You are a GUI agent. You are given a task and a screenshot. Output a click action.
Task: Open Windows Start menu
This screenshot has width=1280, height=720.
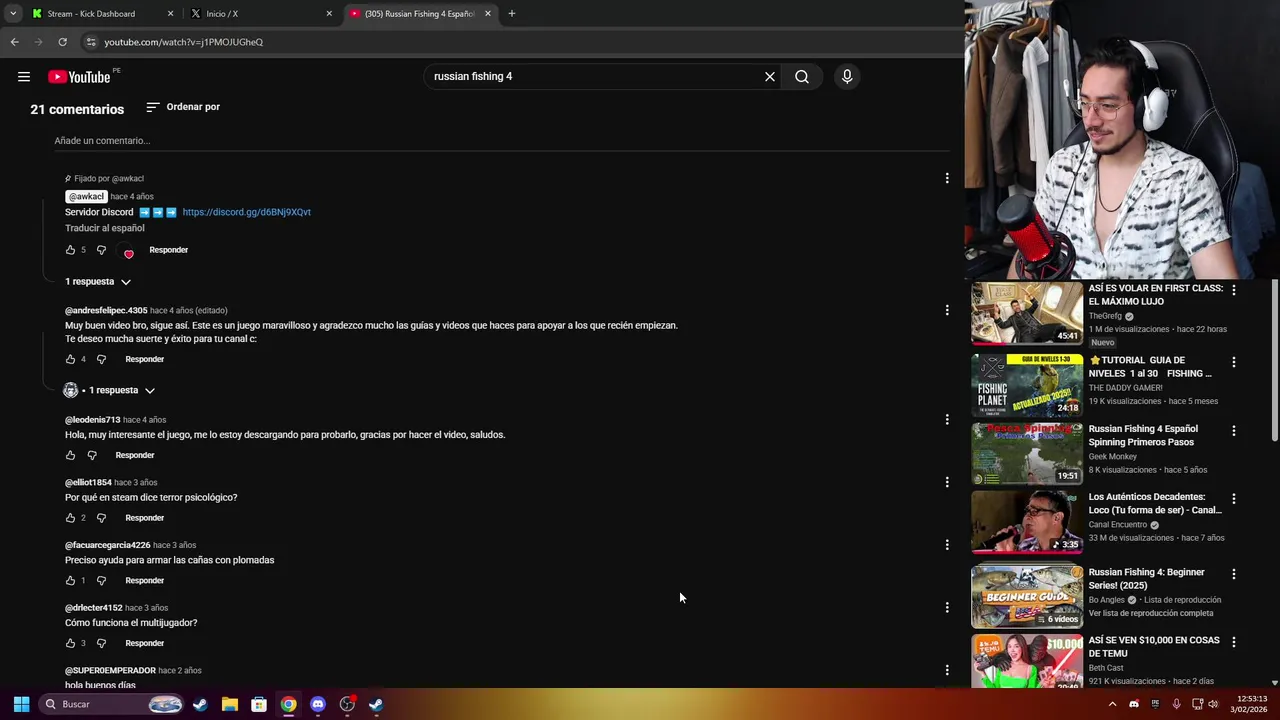tap(21, 704)
